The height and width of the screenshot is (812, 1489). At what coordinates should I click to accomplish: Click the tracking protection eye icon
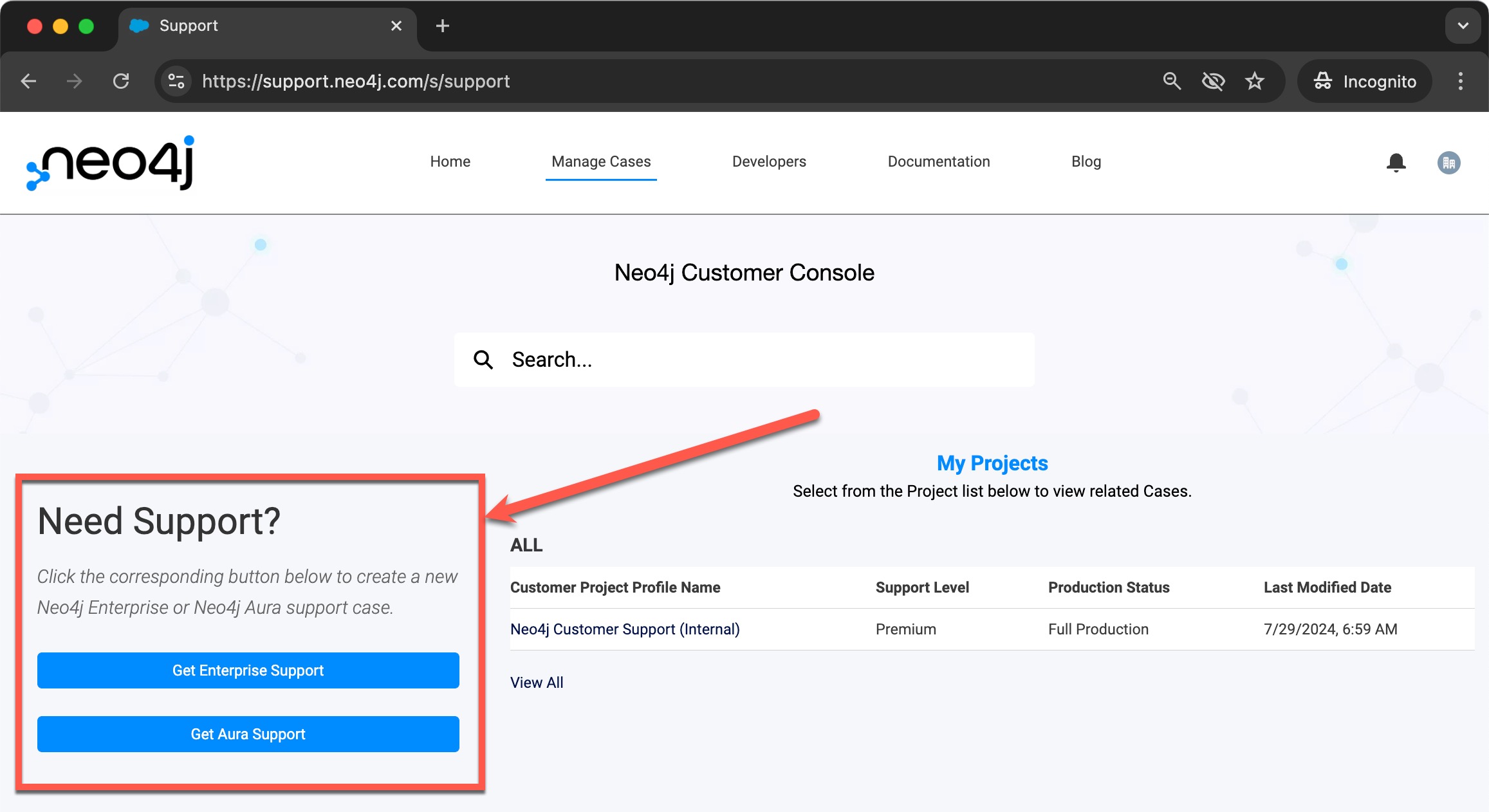click(x=1213, y=81)
